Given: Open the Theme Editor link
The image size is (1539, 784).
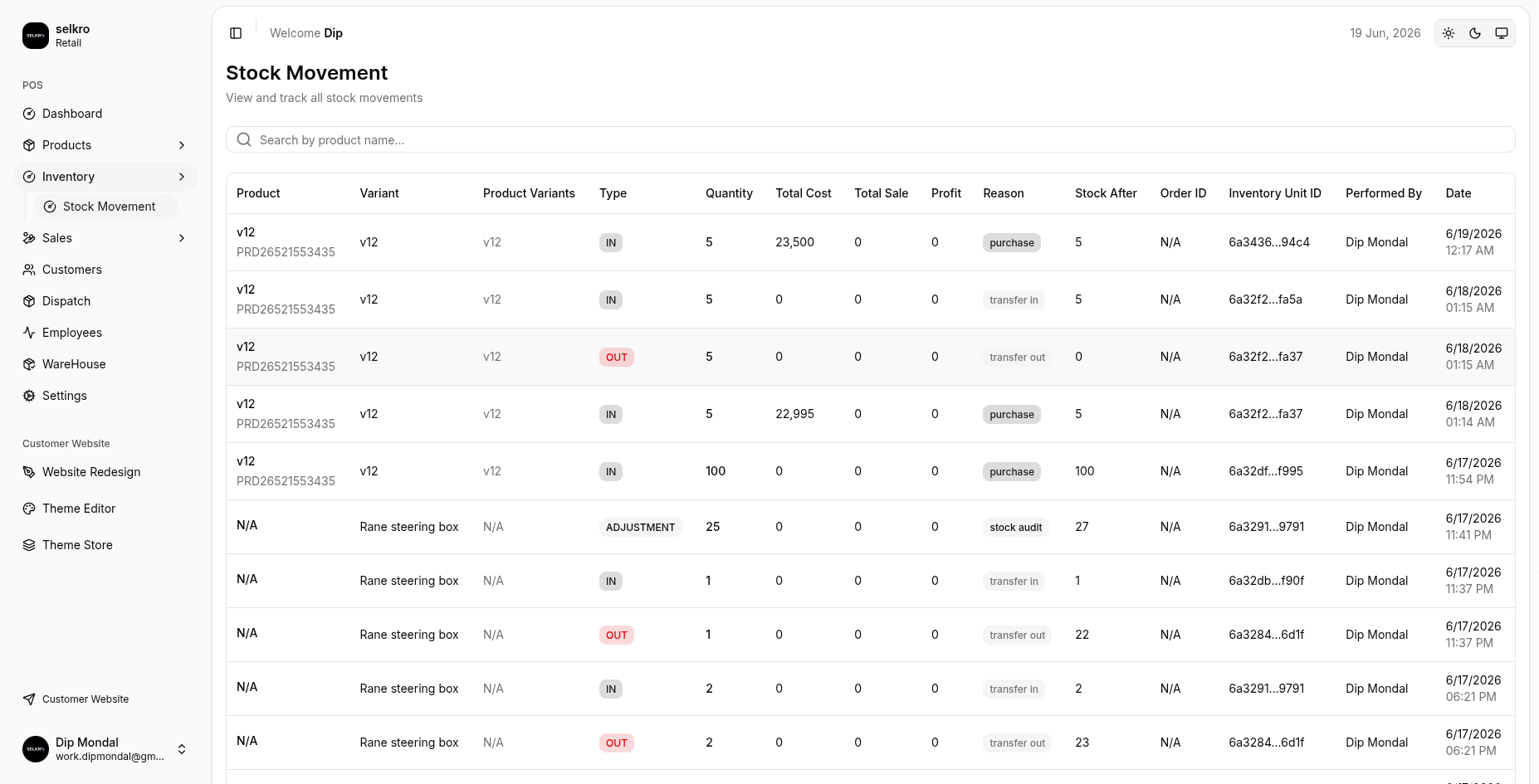Looking at the screenshot, I should coord(105,509).
